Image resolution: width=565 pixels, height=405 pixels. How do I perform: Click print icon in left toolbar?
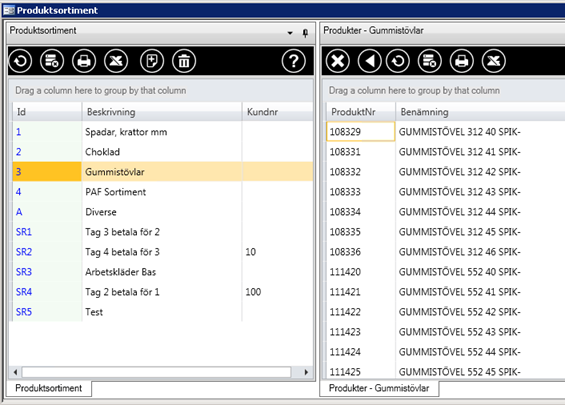click(x=84, y=61)
